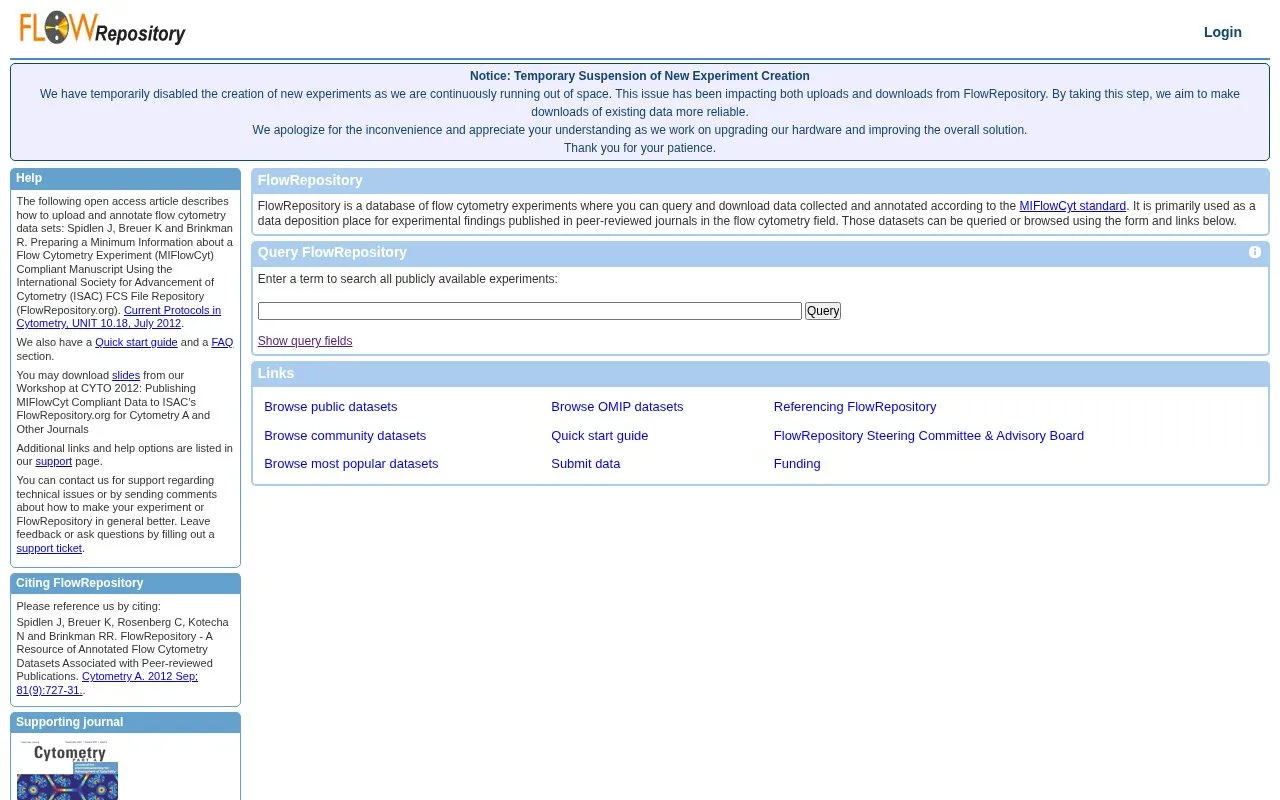Browse community datasets
Viewport: 1280px width, 800px height.
[x=345, y=436]
